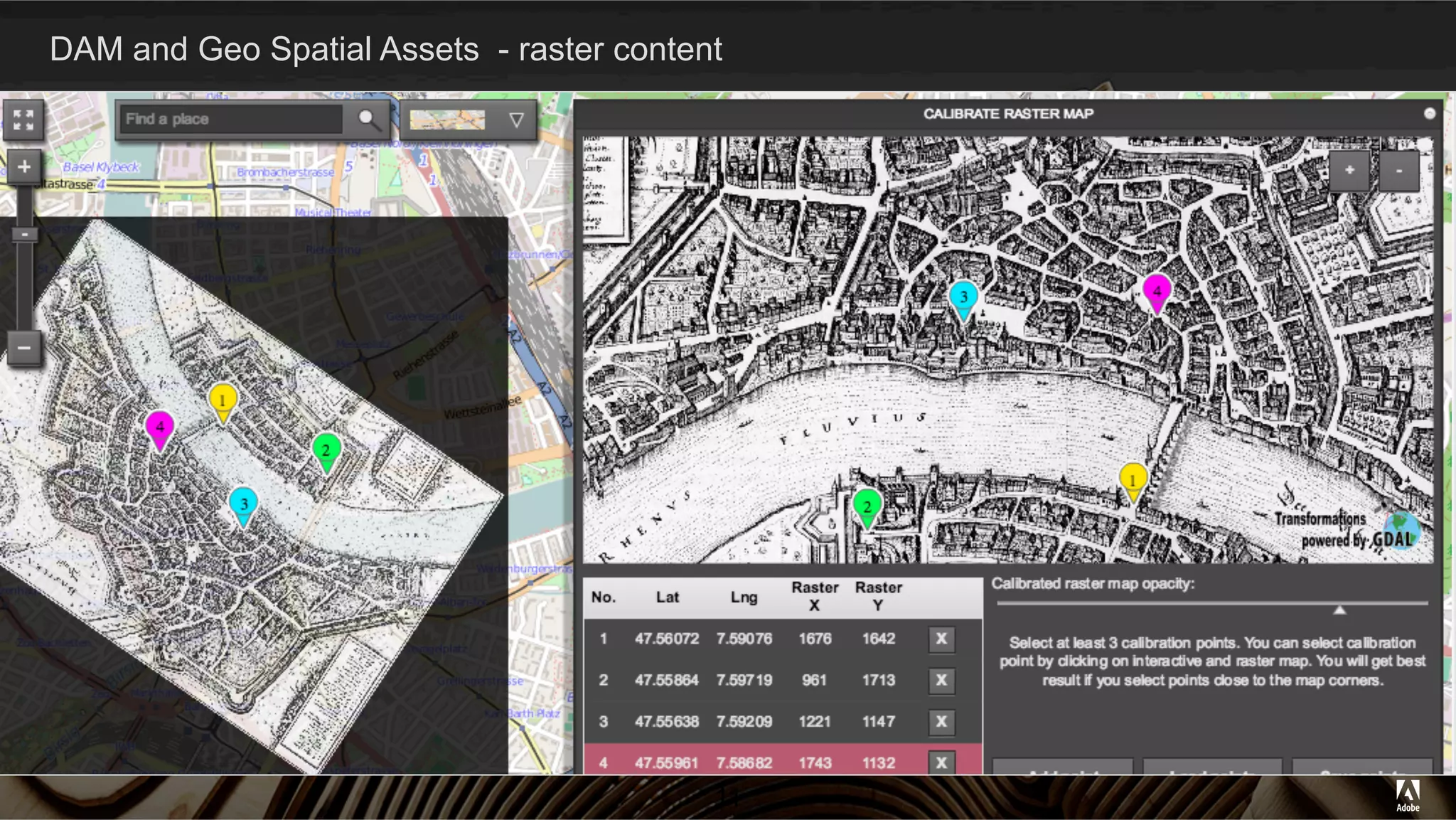Select green marker 2 on left map
Screen dimensions: 1456x820
[x=326, y=453]
